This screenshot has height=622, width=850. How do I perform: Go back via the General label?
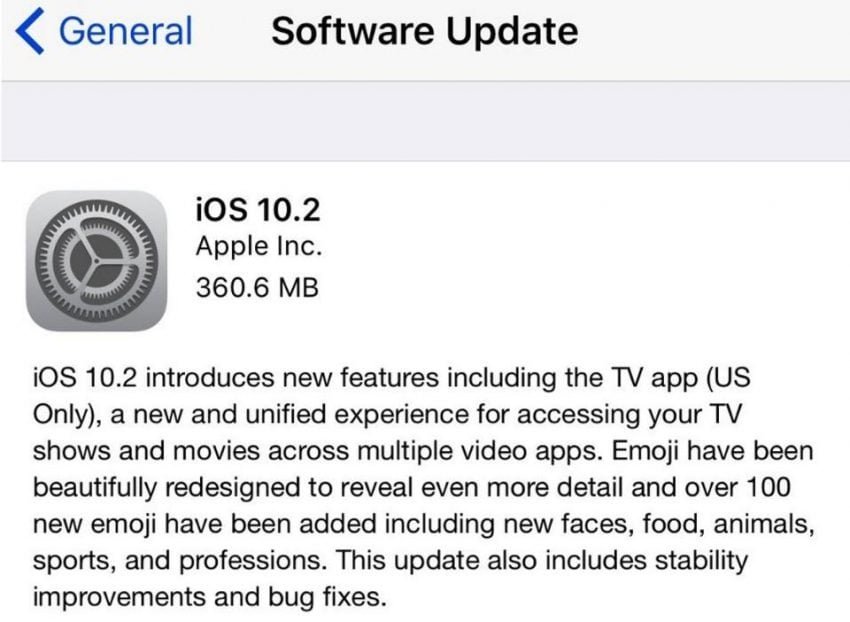[x=125, y=31]
